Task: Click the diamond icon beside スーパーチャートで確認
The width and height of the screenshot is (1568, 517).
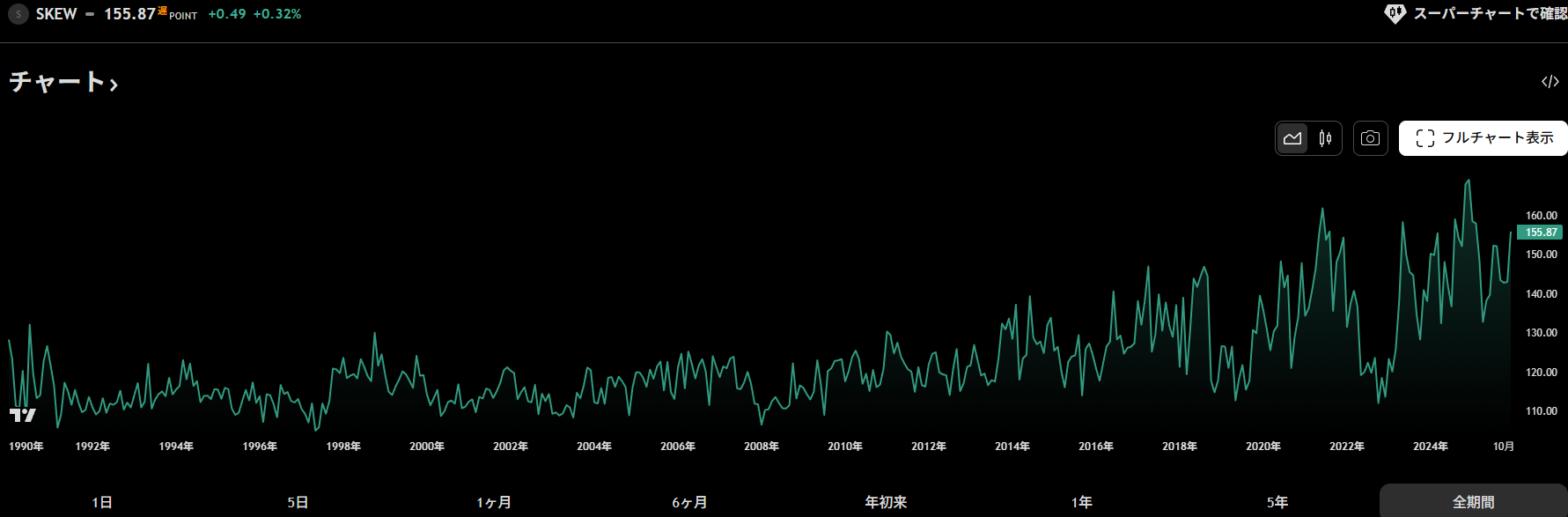Action: click(x=1395, y=14)
